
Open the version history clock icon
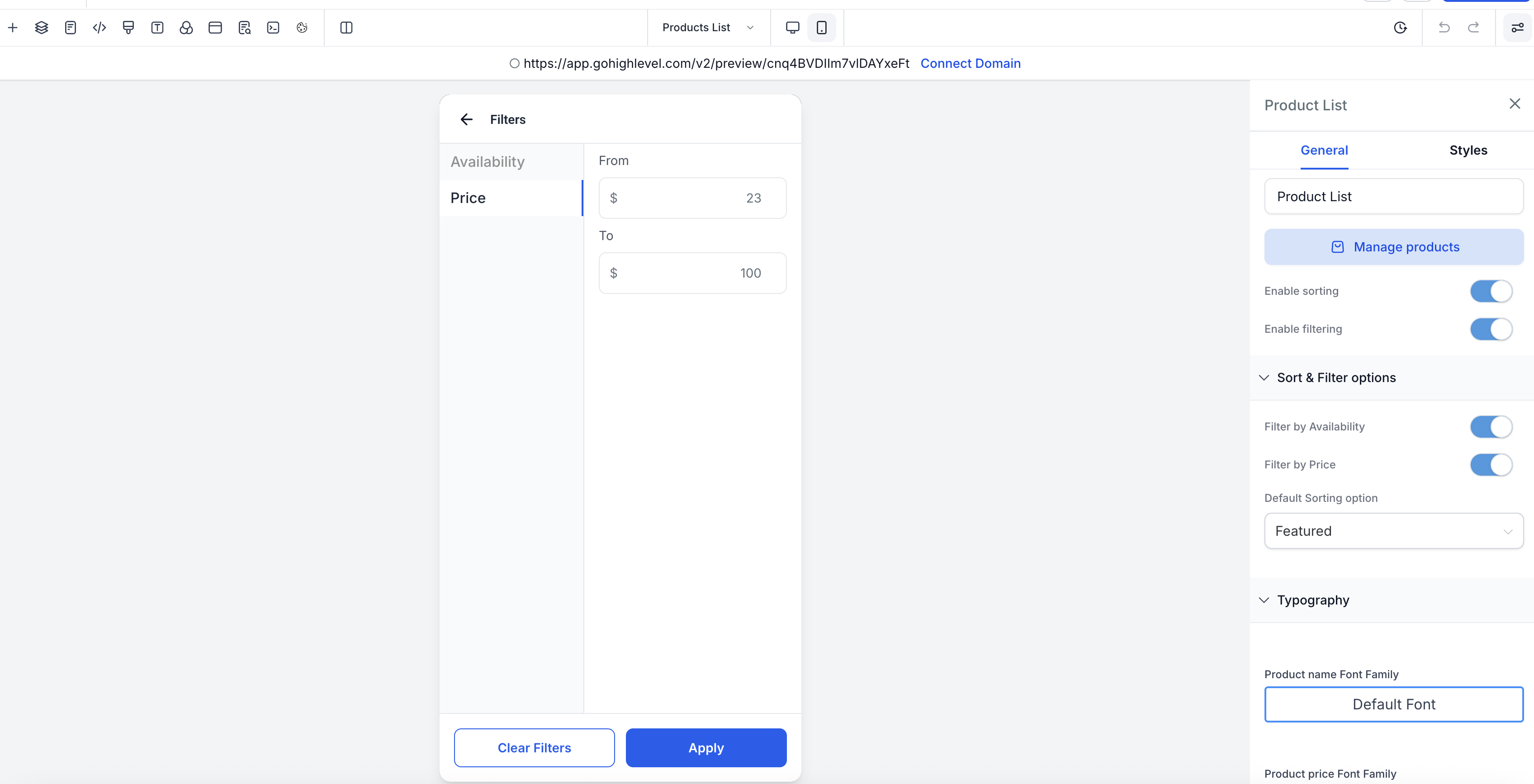point(1400,28)
